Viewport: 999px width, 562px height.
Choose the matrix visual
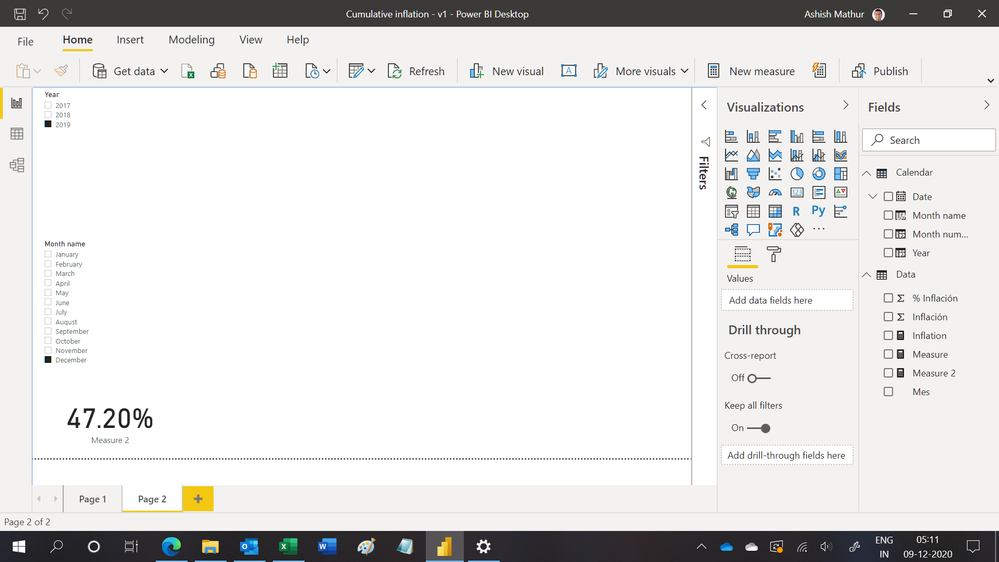(775, 211)
